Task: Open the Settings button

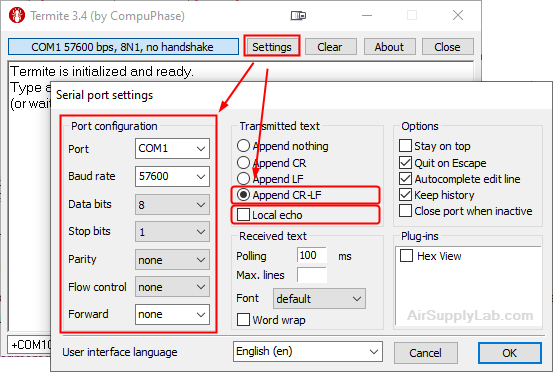Action: 272,47
